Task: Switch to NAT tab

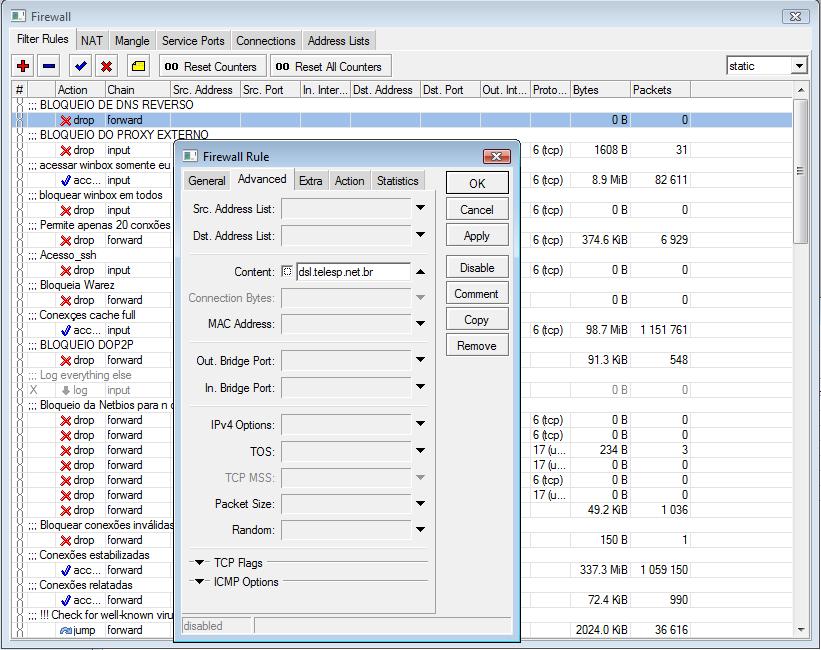Action: [x=92, y=41]
